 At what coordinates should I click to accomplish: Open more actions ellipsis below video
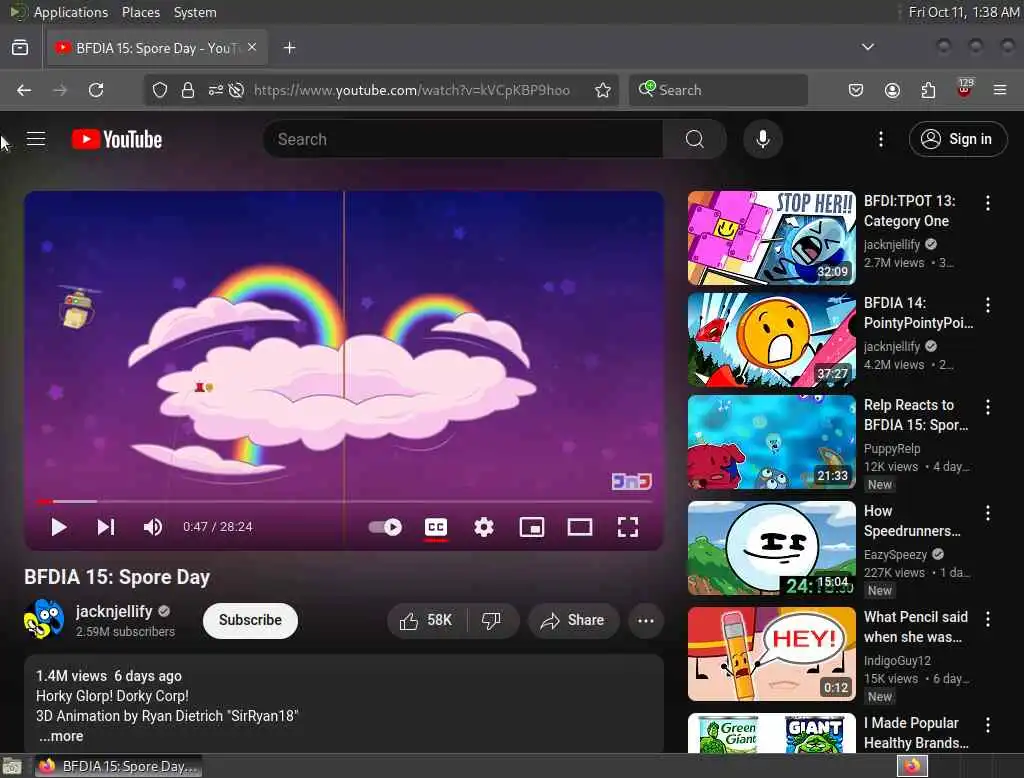[x=646, y=621]
